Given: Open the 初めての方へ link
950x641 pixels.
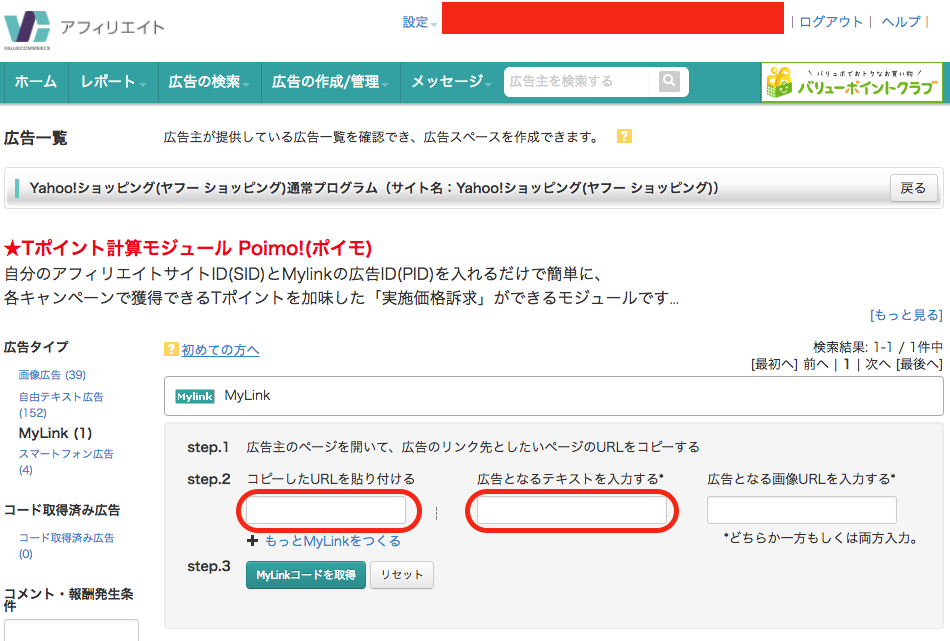Looking at the screenshot, I should [x=220, y=350].
